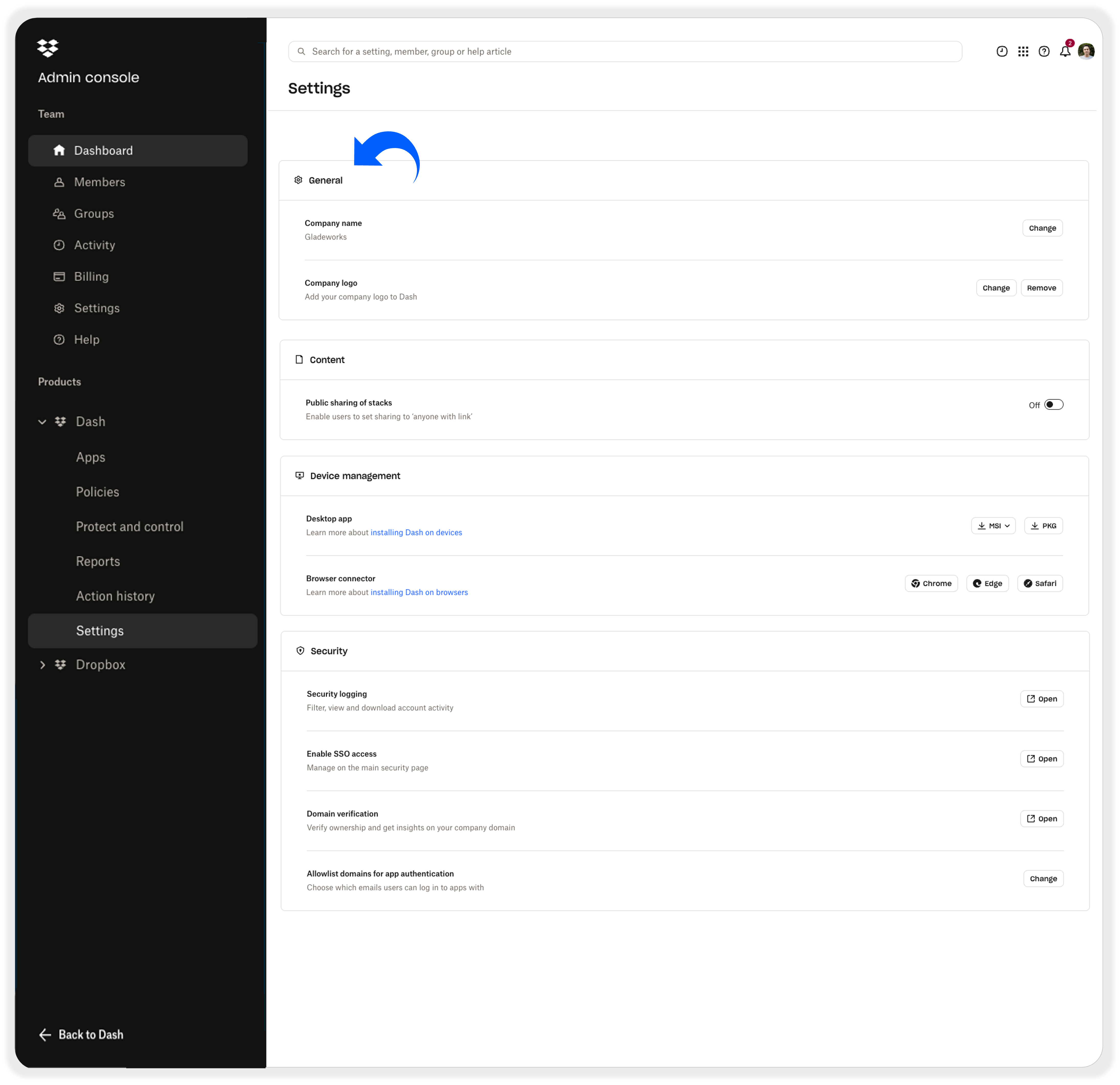Screen dimensions: 1120x1085
Task: Open notifications via the bell icon
Action: click(1065, 51)
